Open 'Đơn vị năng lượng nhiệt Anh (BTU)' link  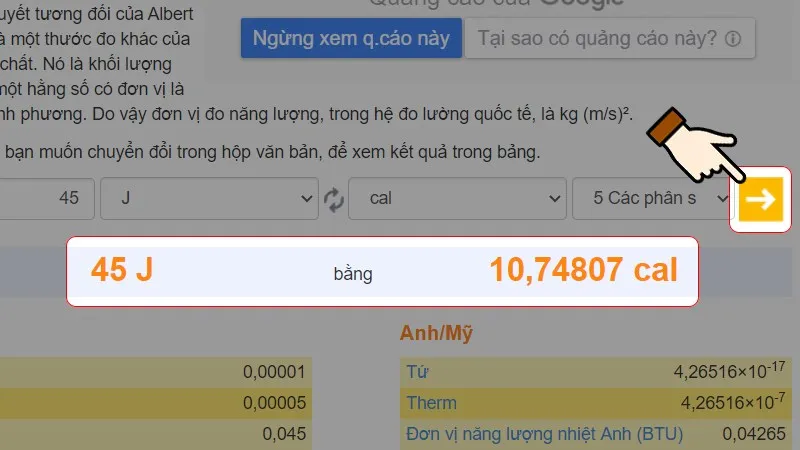click(x=544, y=434)
